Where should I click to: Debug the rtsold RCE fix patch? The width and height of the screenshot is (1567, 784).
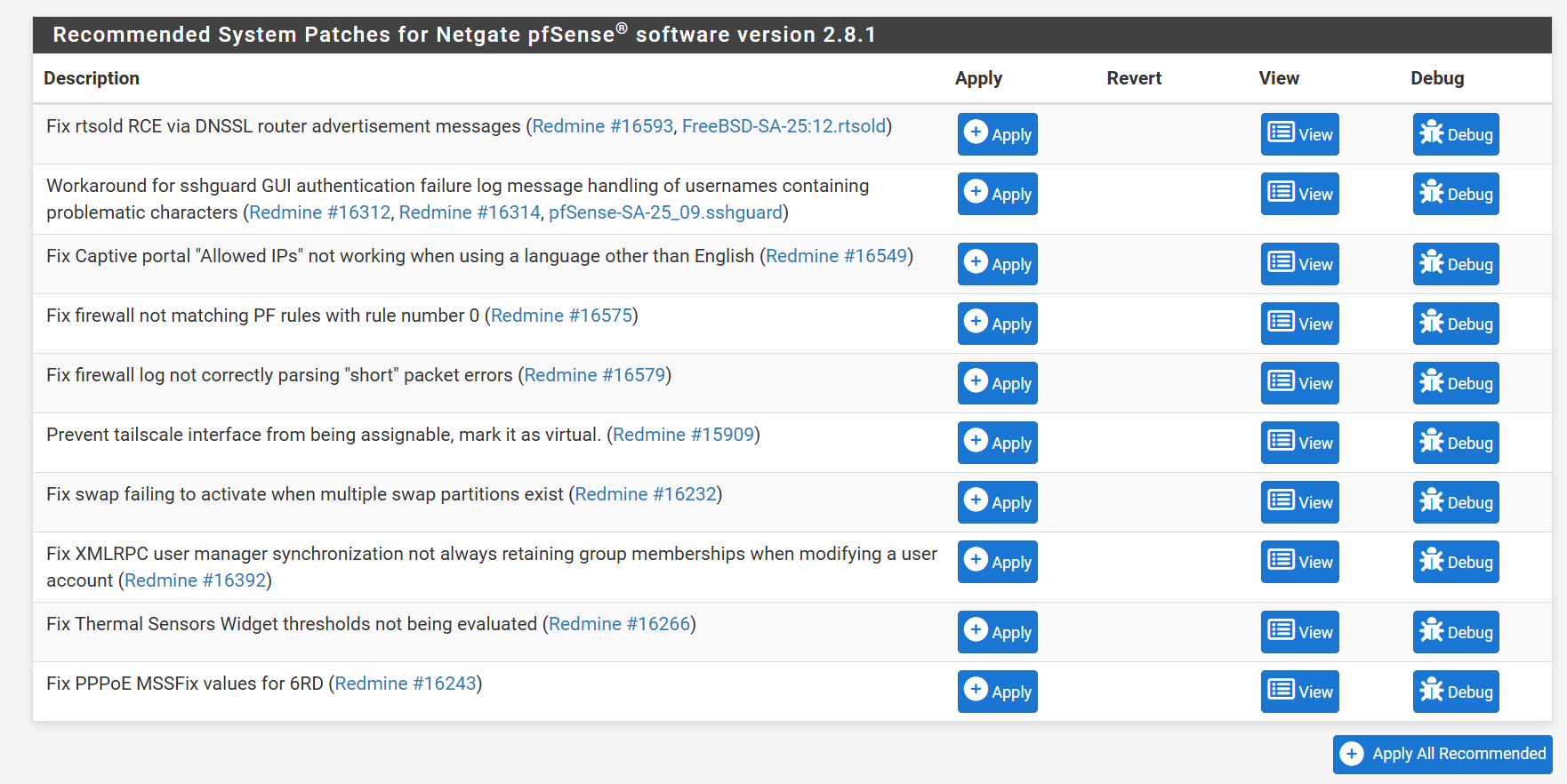pyautogui.click(x=1455, y=134)
